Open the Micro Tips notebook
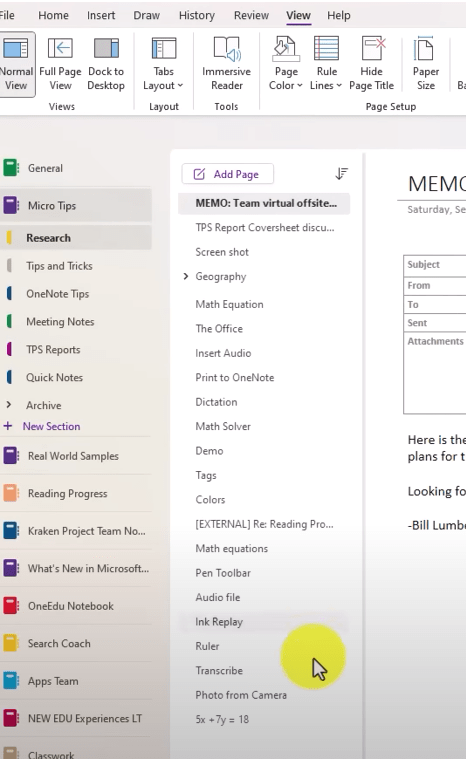Screen dimensions: 466x759 click(75, 205)
